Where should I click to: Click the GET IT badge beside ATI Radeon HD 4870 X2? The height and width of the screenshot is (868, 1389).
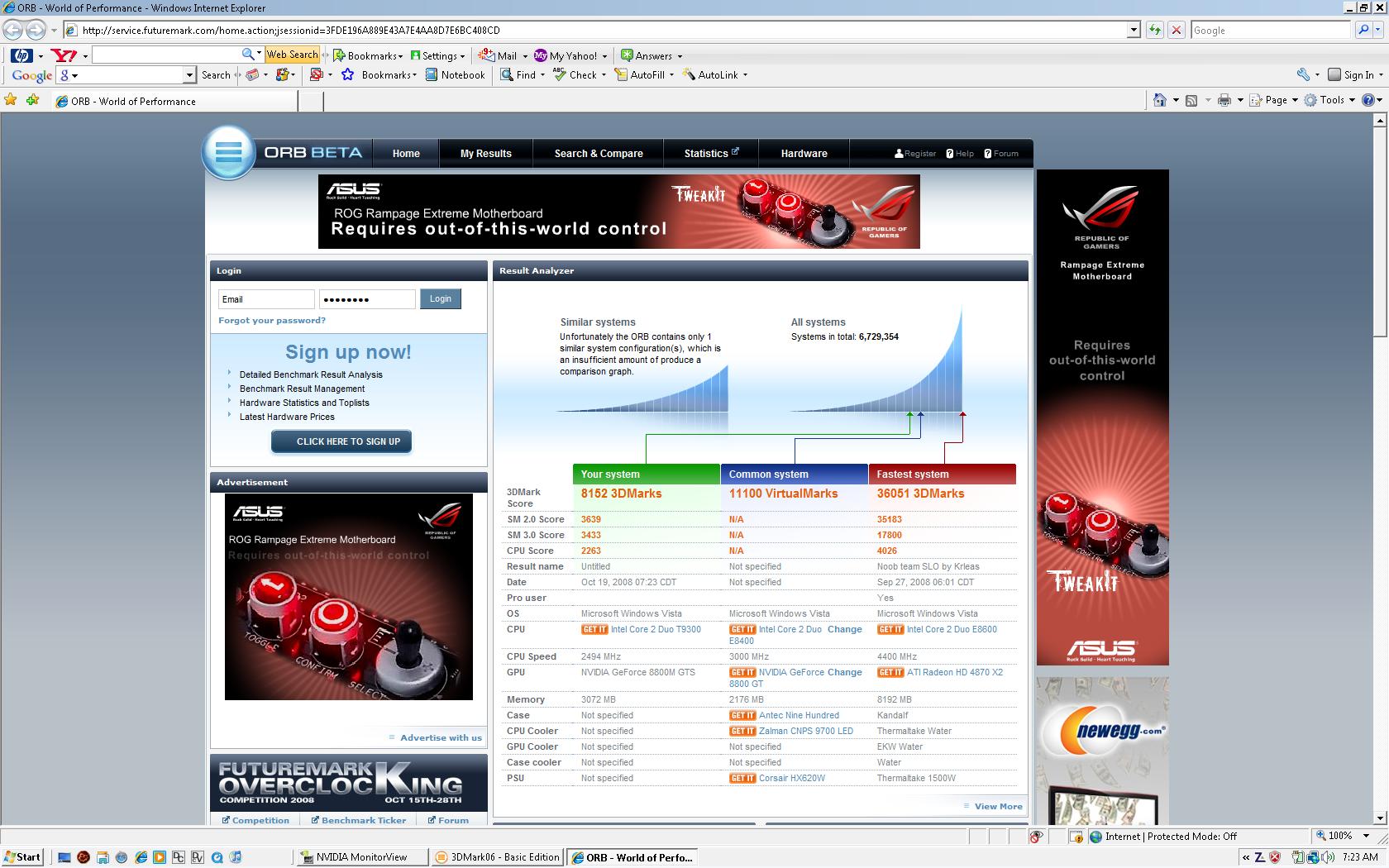pyautogui.click(x=890, y=673)
